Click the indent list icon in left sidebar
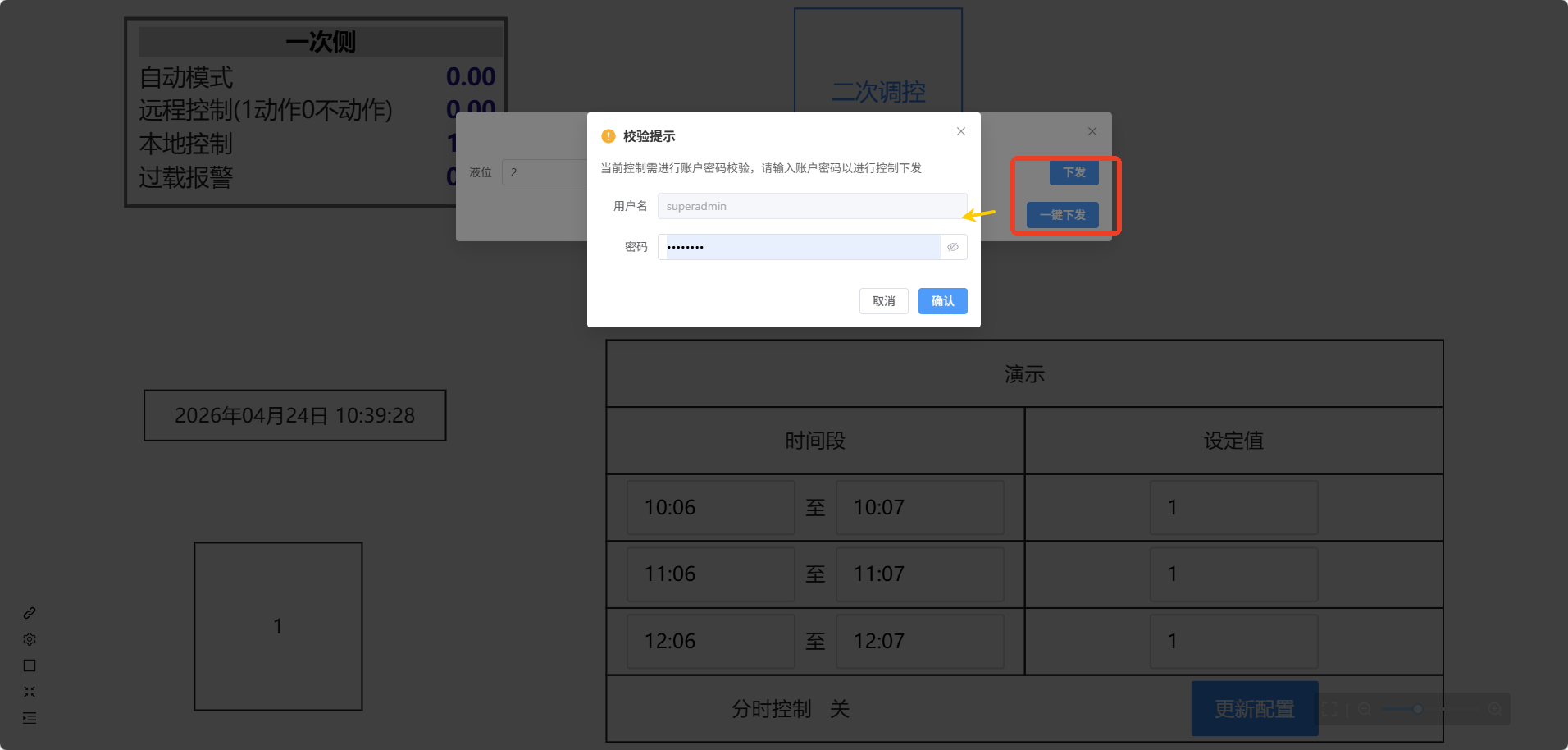This screenshot has height=750, width=1568. coord(30,718)
